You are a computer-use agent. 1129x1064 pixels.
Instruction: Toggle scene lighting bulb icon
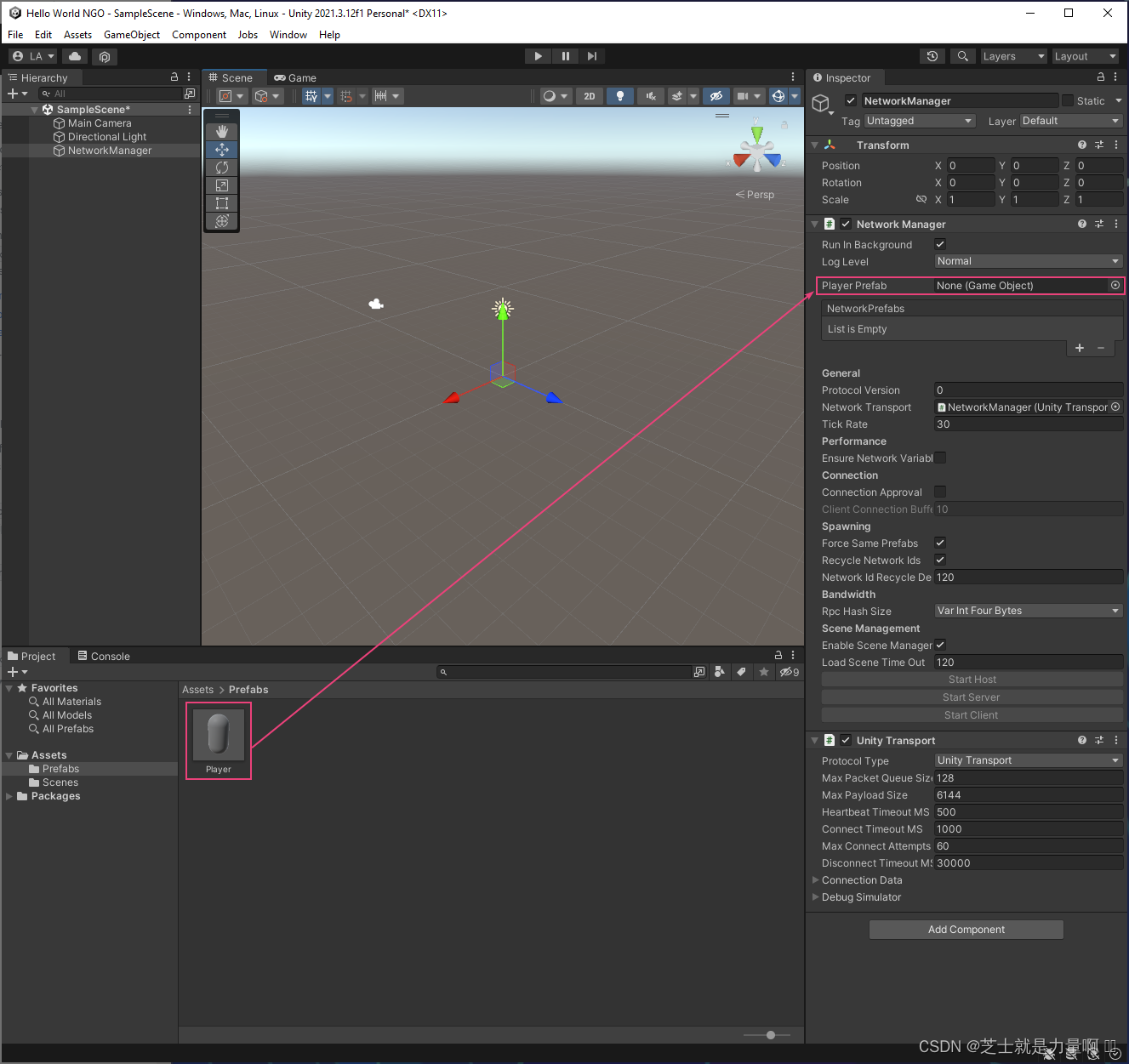[620, 96]
